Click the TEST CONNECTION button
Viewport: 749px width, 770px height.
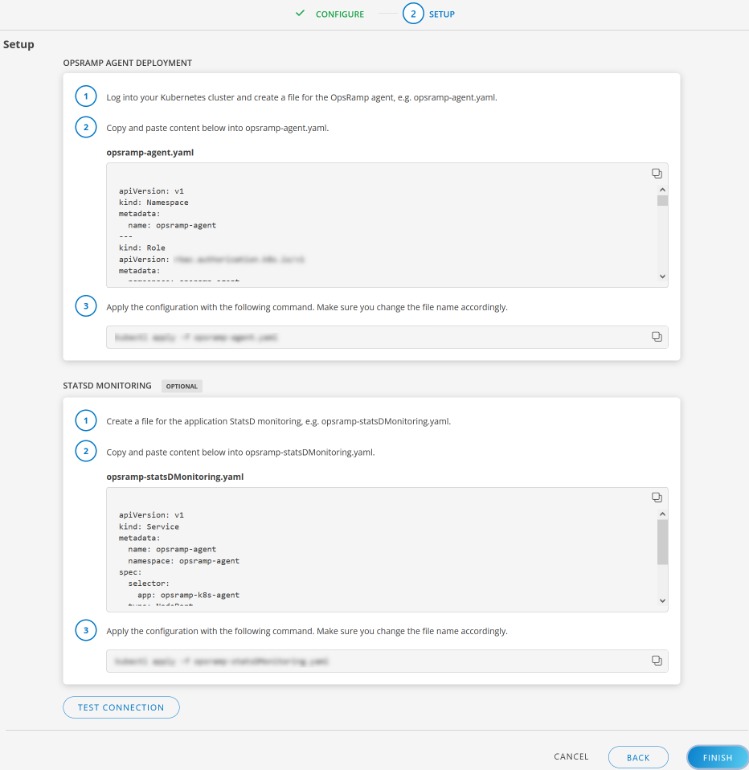[x=121, y=707]
